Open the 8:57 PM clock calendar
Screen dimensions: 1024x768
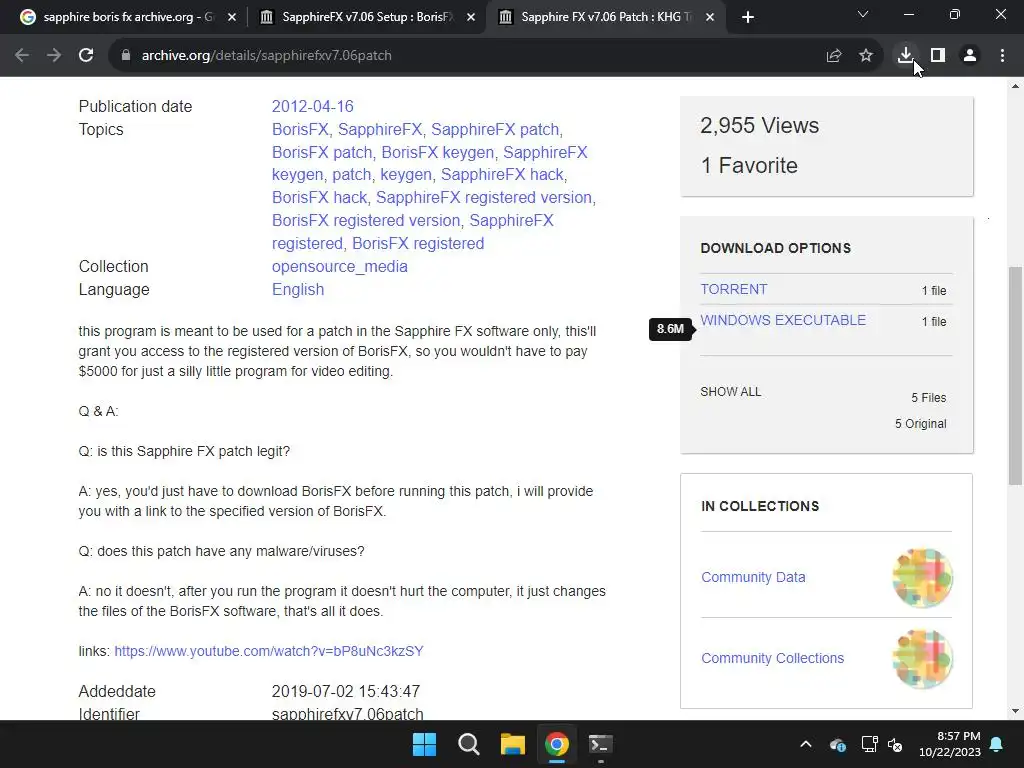(950, 744)
